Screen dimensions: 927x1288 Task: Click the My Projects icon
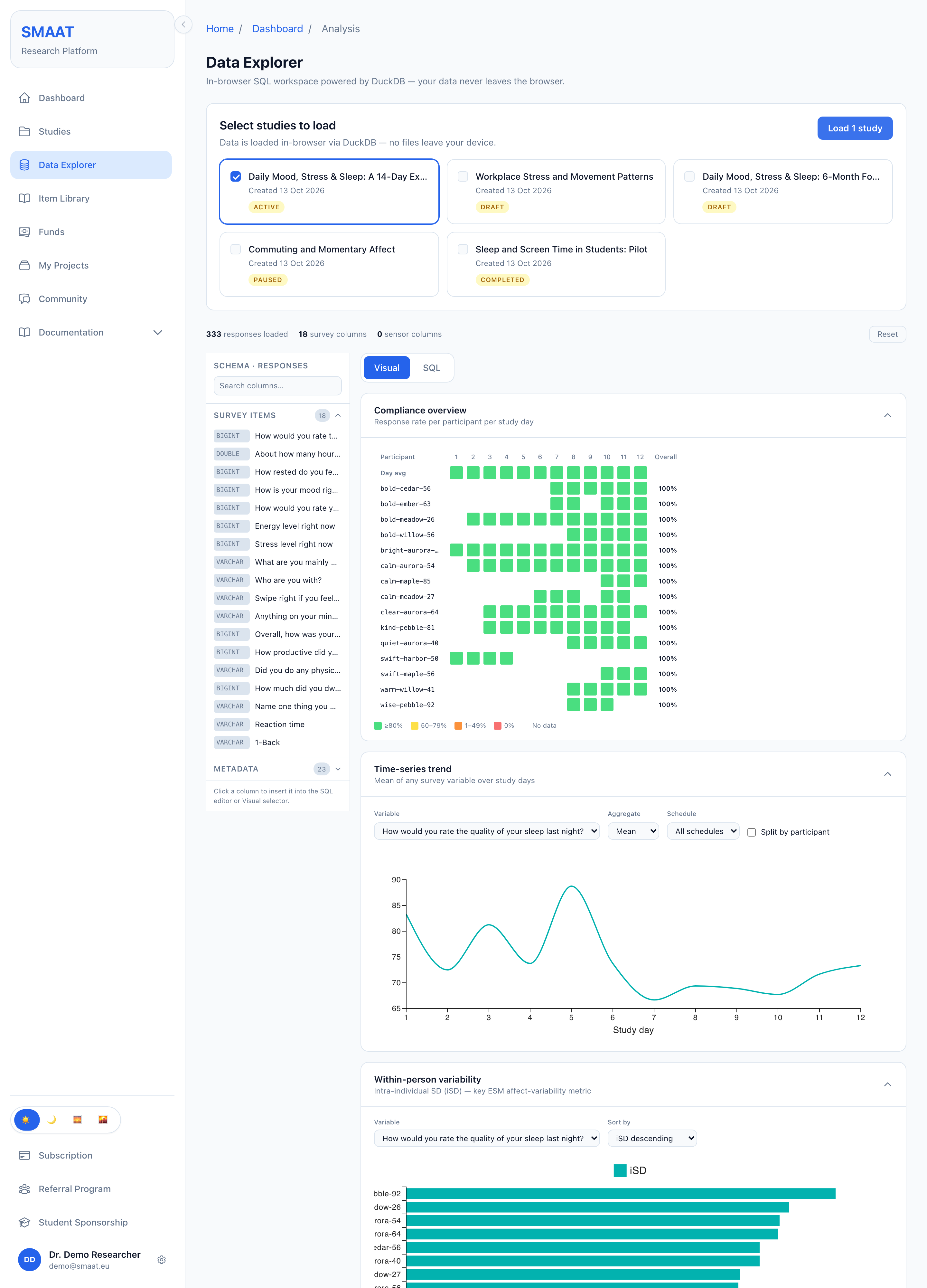click(x=24, y=265)
